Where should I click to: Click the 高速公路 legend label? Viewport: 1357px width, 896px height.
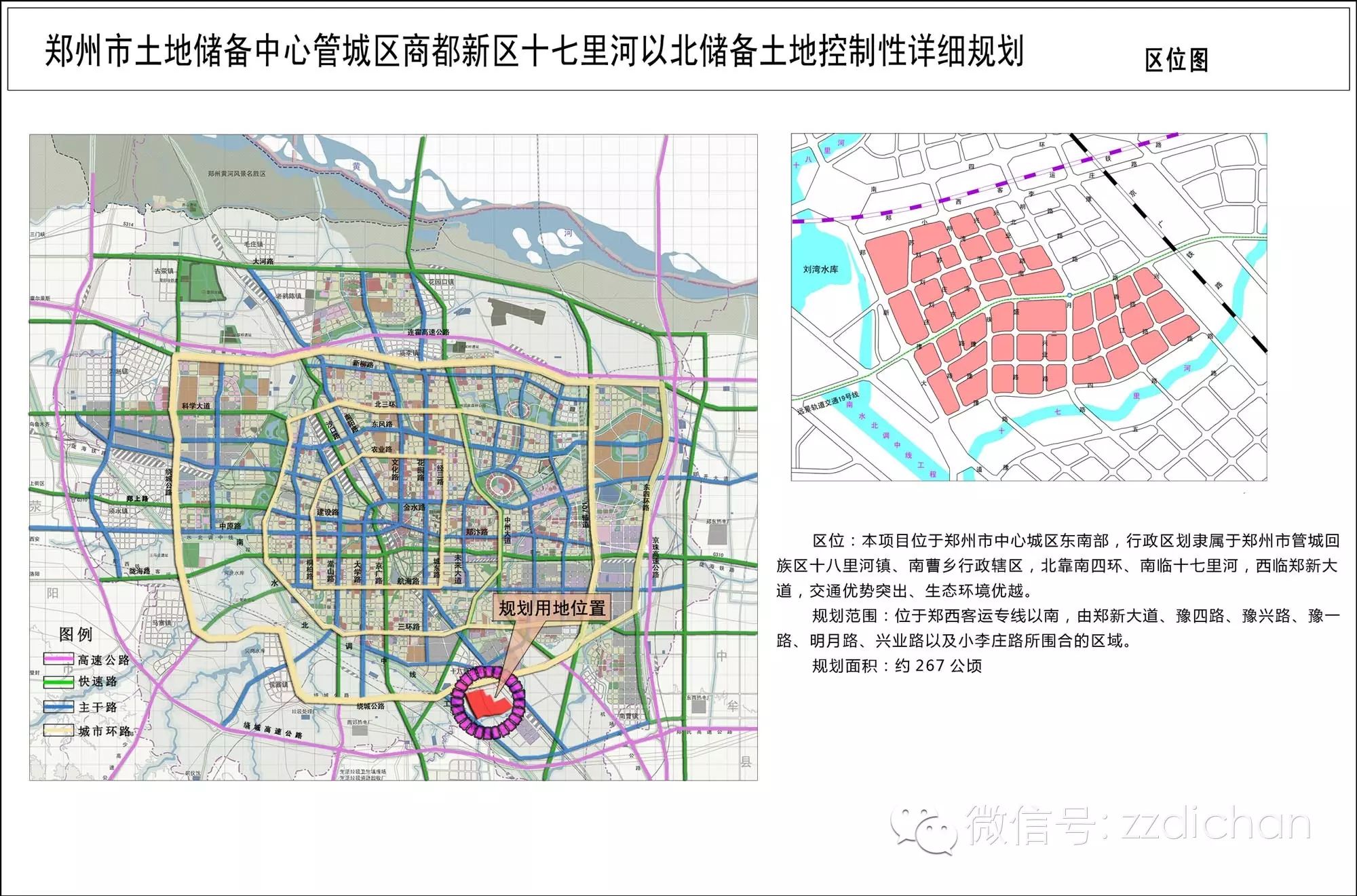pos(103,660)
